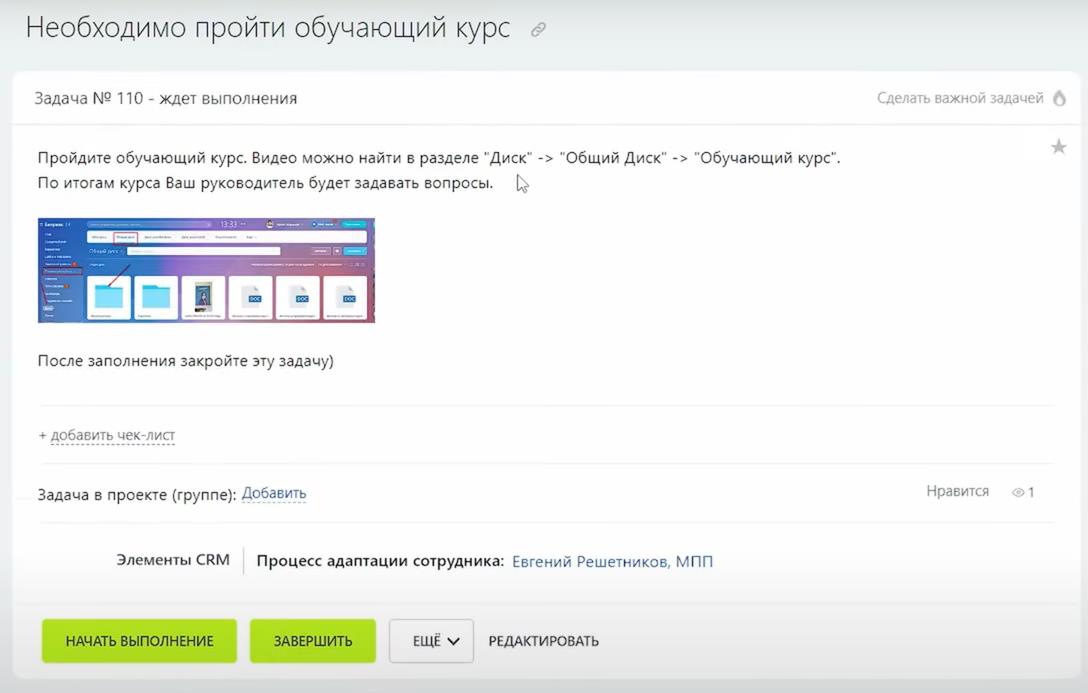Screen dimensions: 1088x693
Task: Click the flame icon for important task
Action: [1060, 98]
